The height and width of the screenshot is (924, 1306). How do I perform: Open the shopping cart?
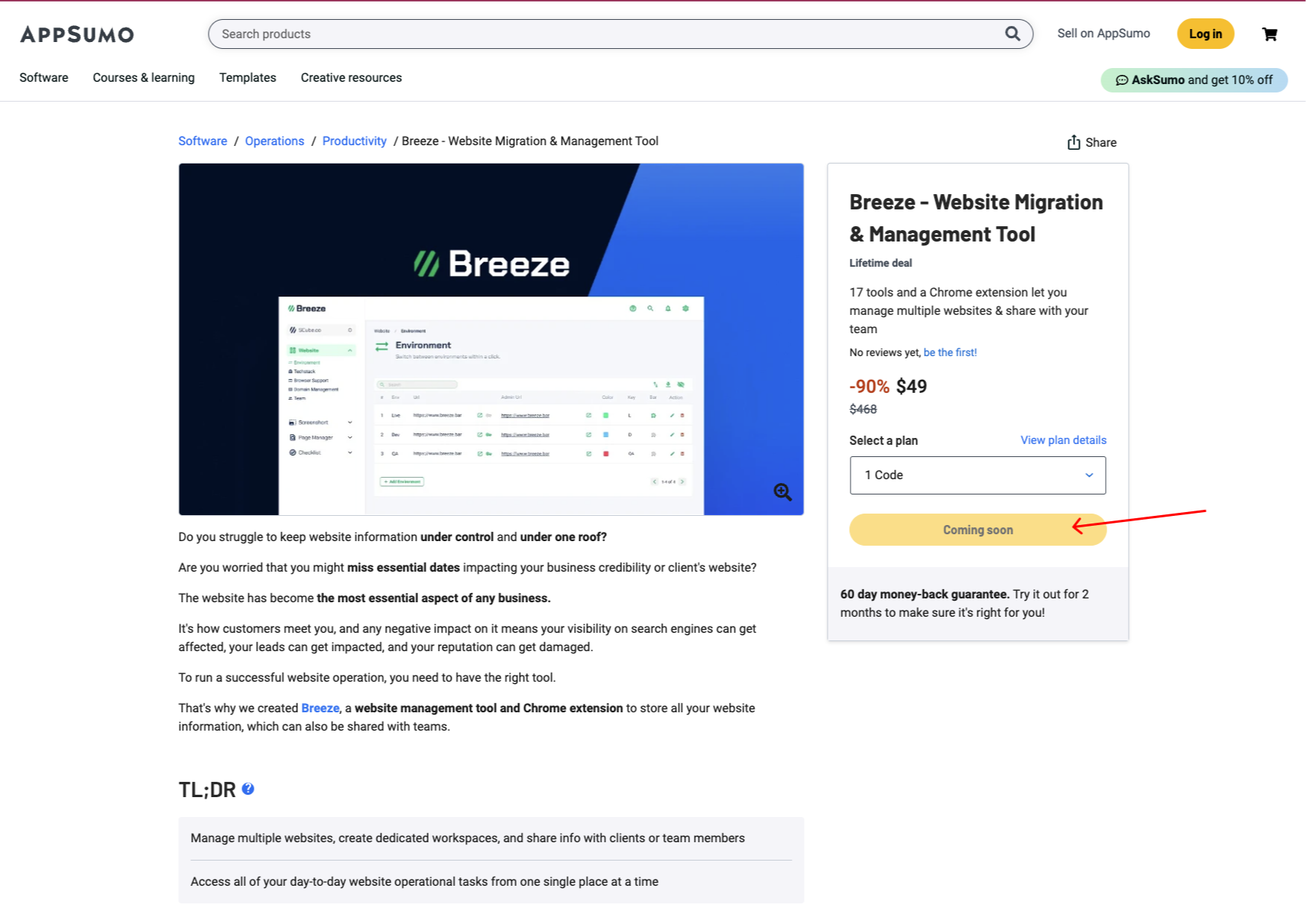[x=1269, y=34]
